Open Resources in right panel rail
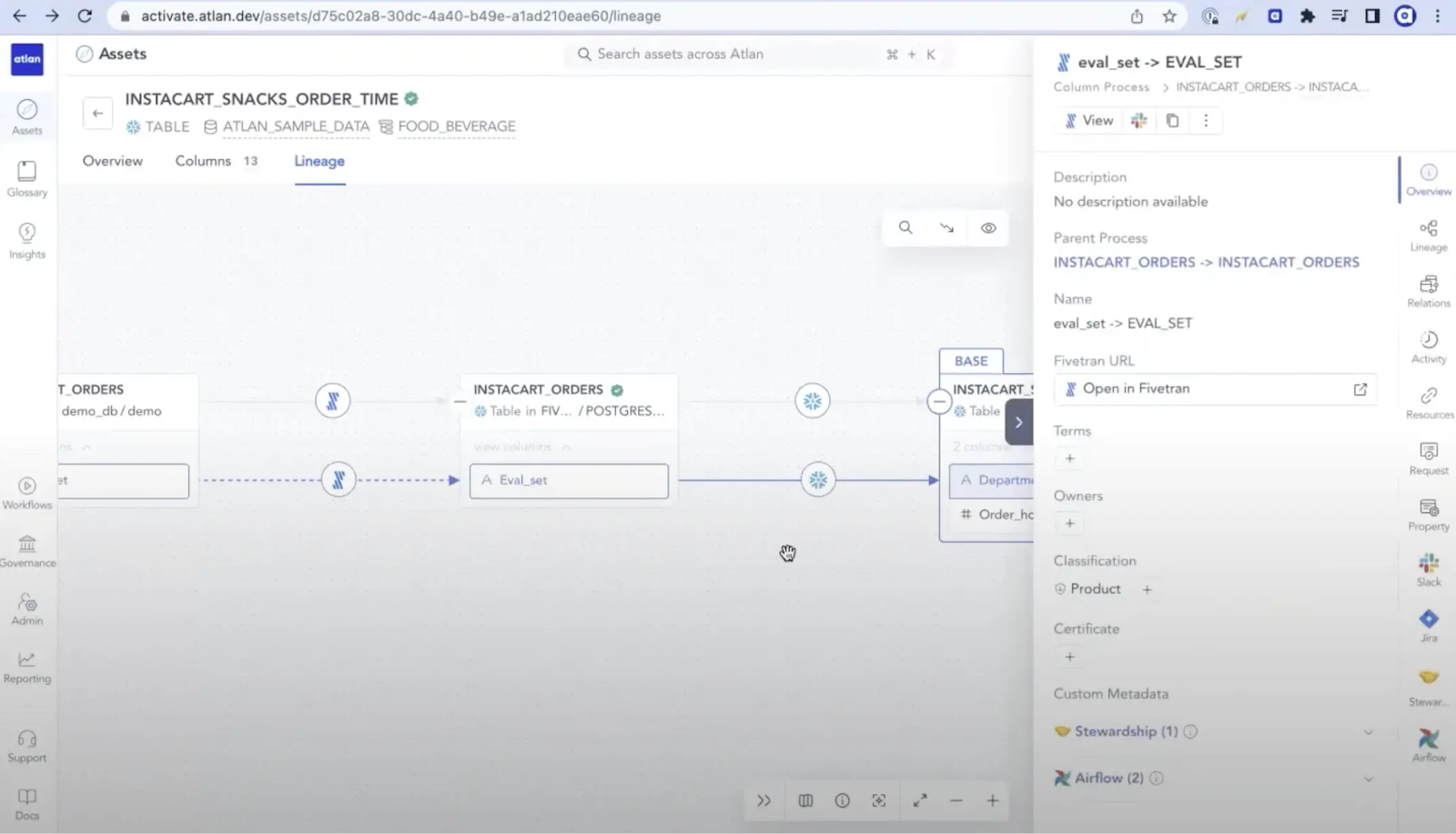The image size is (1456, 834). click(1429, 403)
